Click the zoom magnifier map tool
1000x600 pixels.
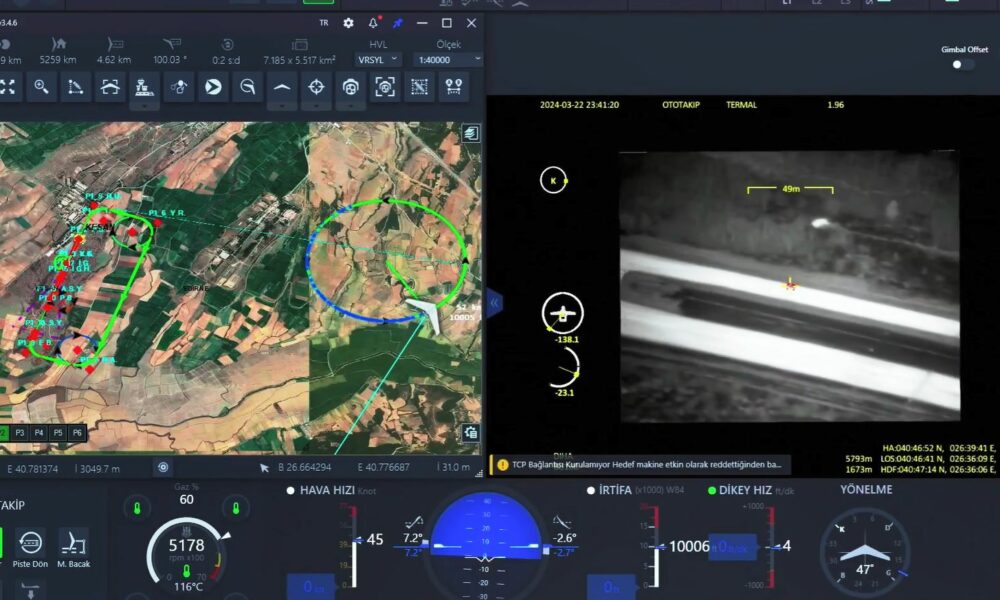[x=41, y=88]
